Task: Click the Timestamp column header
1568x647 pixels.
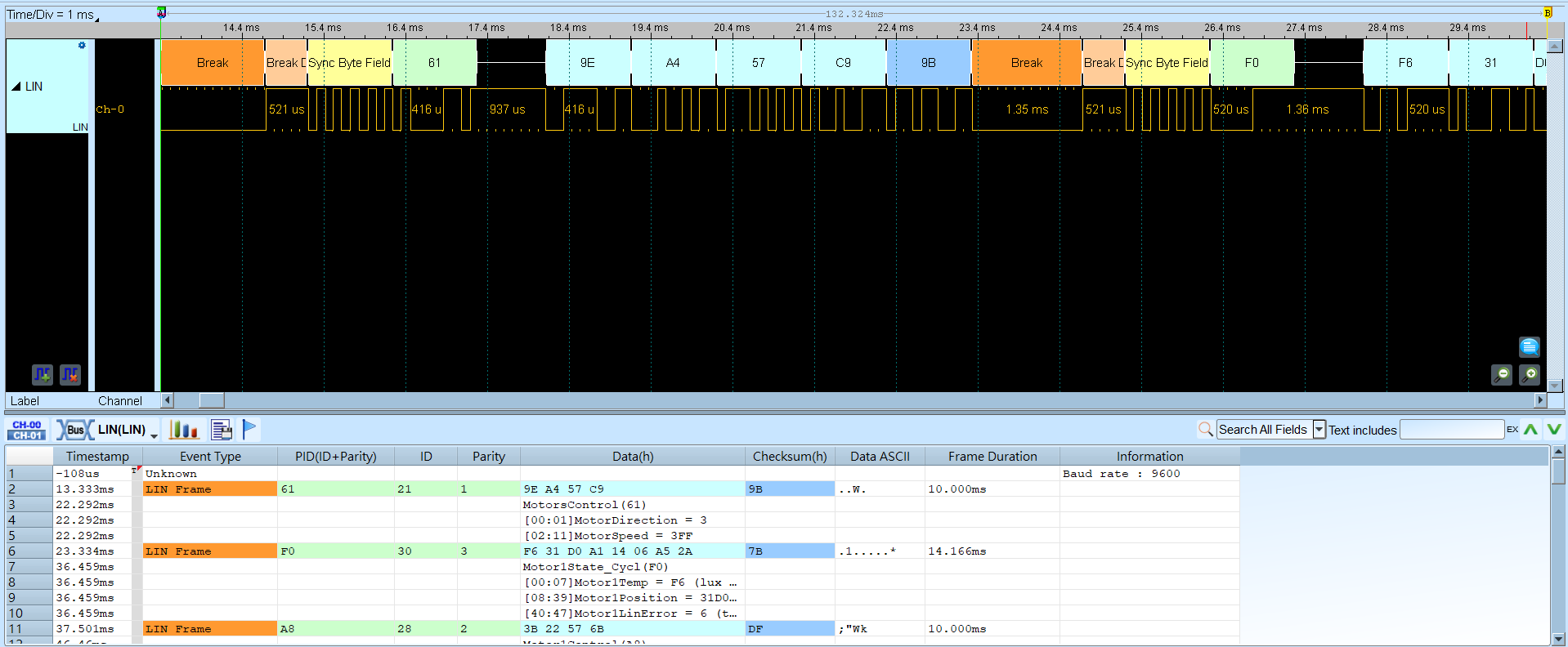Action: point(97,456)
